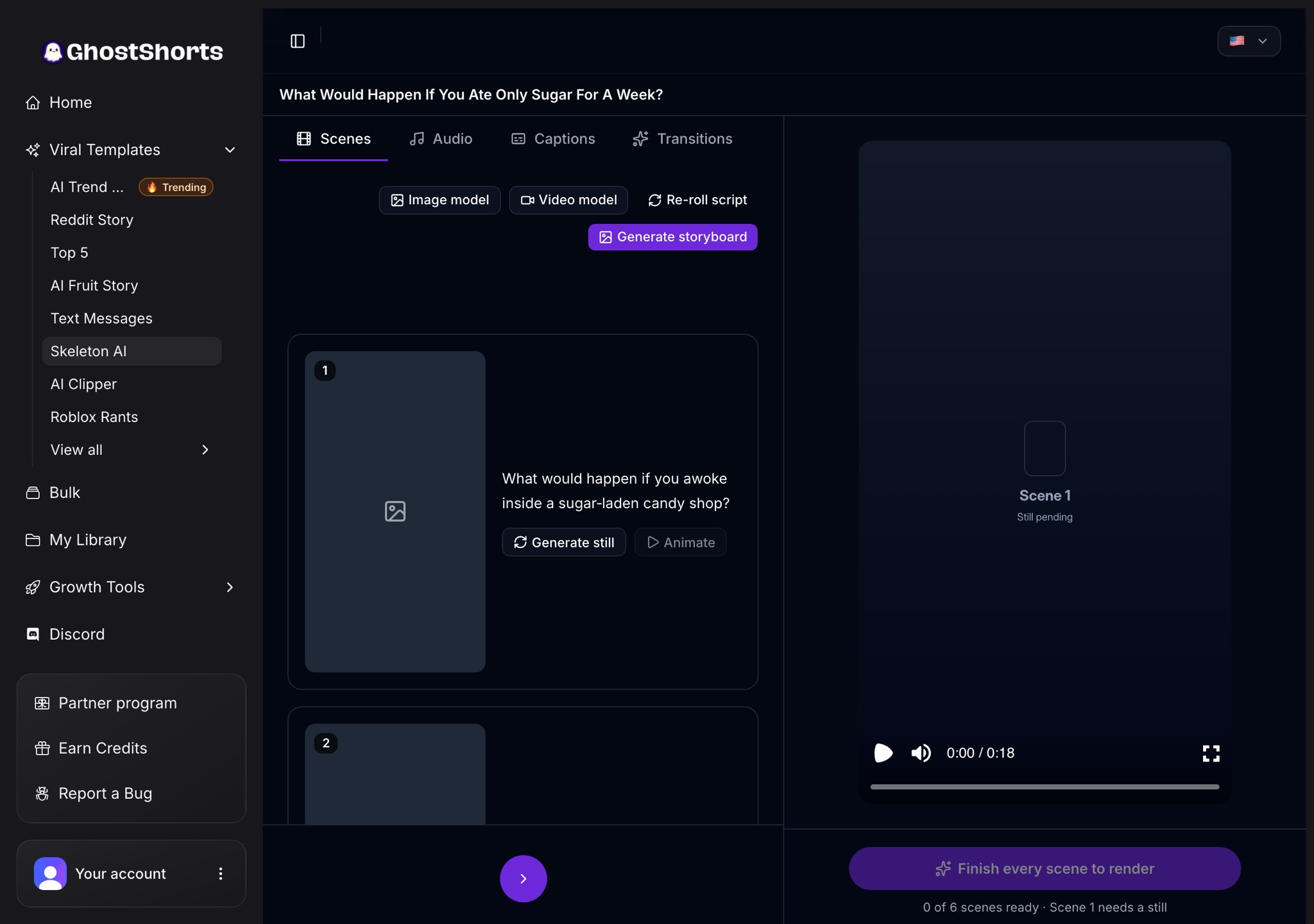The image size is (1314, 924).
Task: Re-roll the script
Action: tap(697, 200)
